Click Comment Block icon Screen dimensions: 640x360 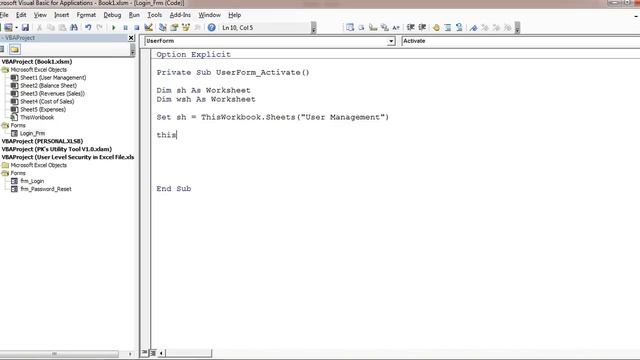[448, 28]
